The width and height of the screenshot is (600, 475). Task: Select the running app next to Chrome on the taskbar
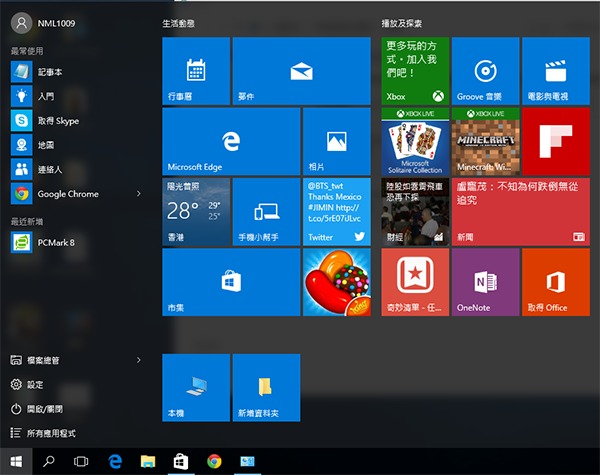(248, 462)
